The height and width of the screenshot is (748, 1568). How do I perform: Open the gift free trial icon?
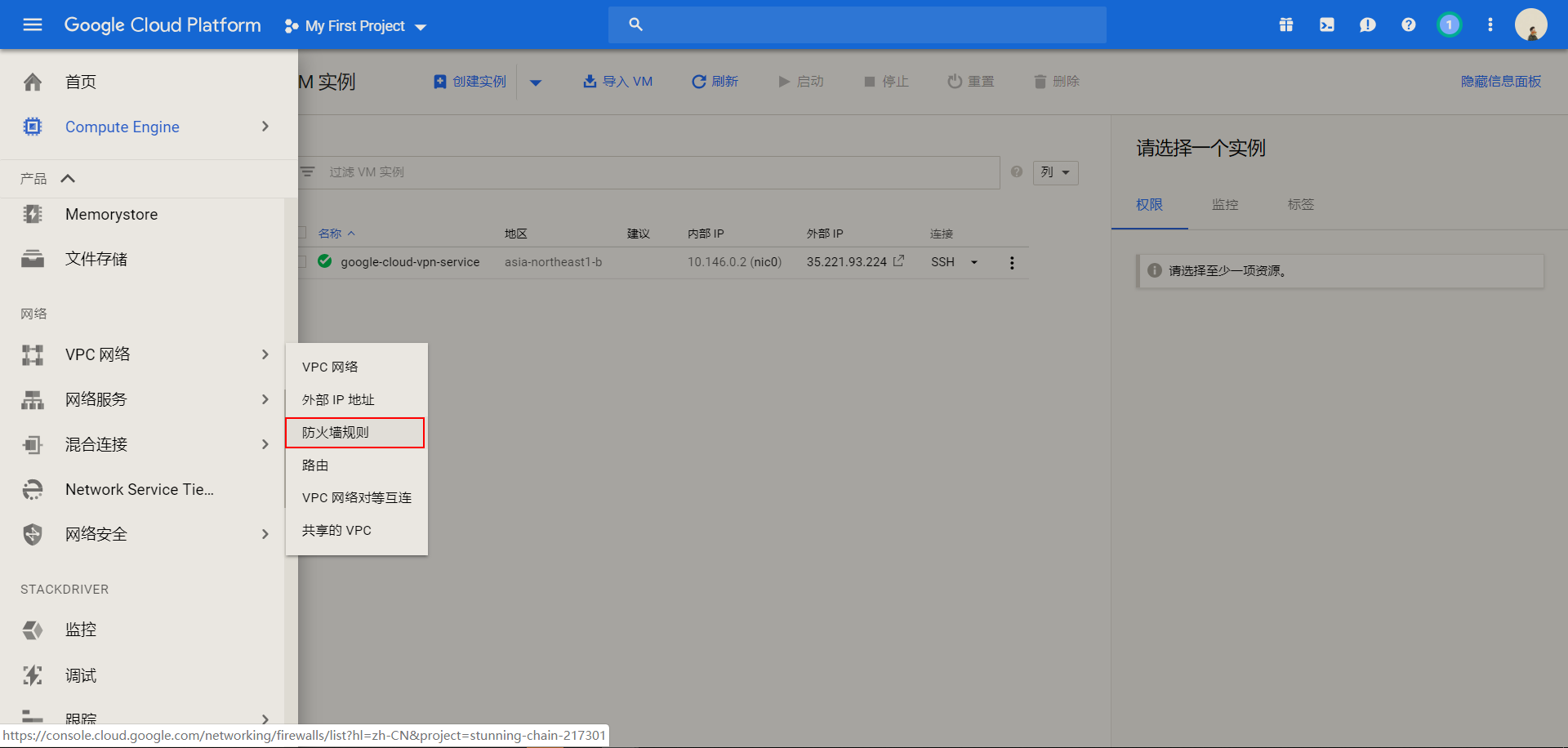click(x=1286, y=24)
